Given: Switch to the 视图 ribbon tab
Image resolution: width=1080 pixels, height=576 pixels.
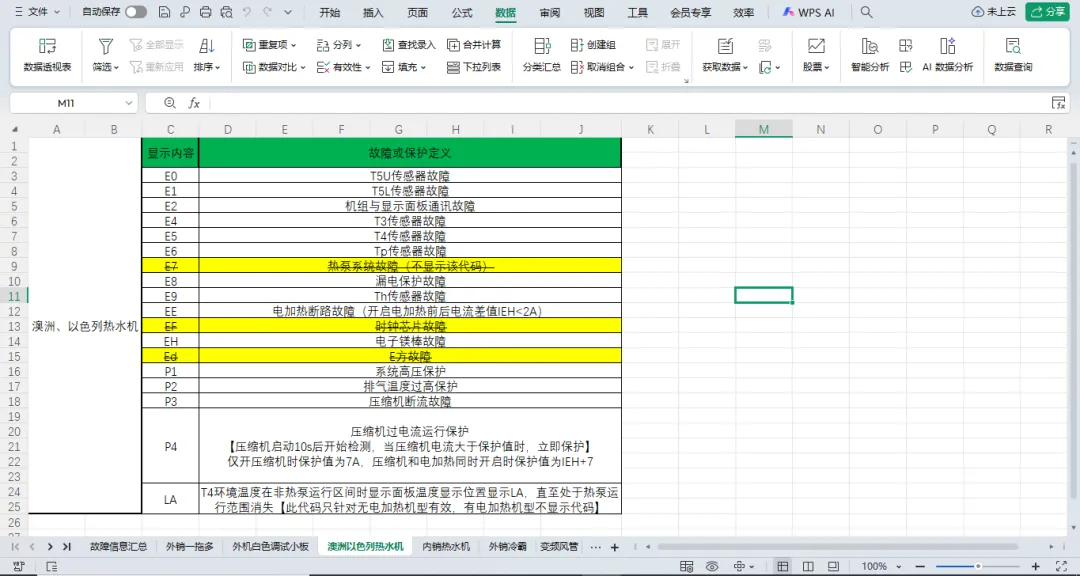Looking at the screenshot, I should [594, 12].
